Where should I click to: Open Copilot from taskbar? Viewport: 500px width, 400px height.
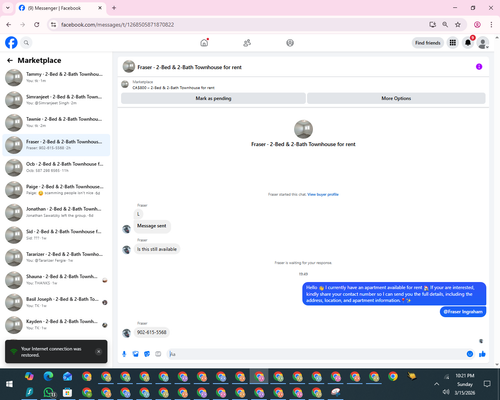29,376
